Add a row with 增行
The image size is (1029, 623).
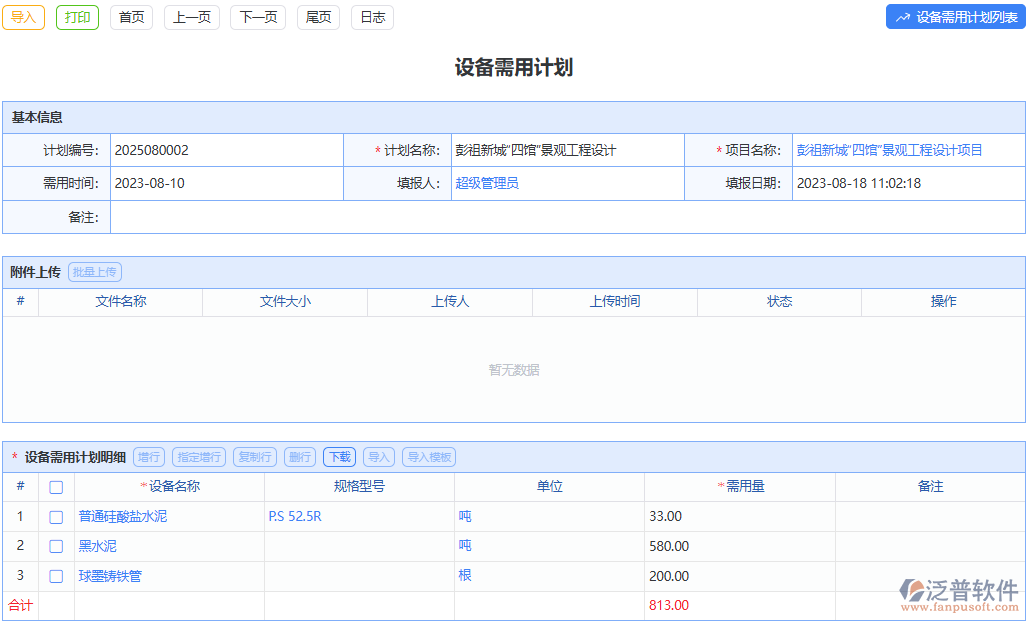click(x=148, y=457)
